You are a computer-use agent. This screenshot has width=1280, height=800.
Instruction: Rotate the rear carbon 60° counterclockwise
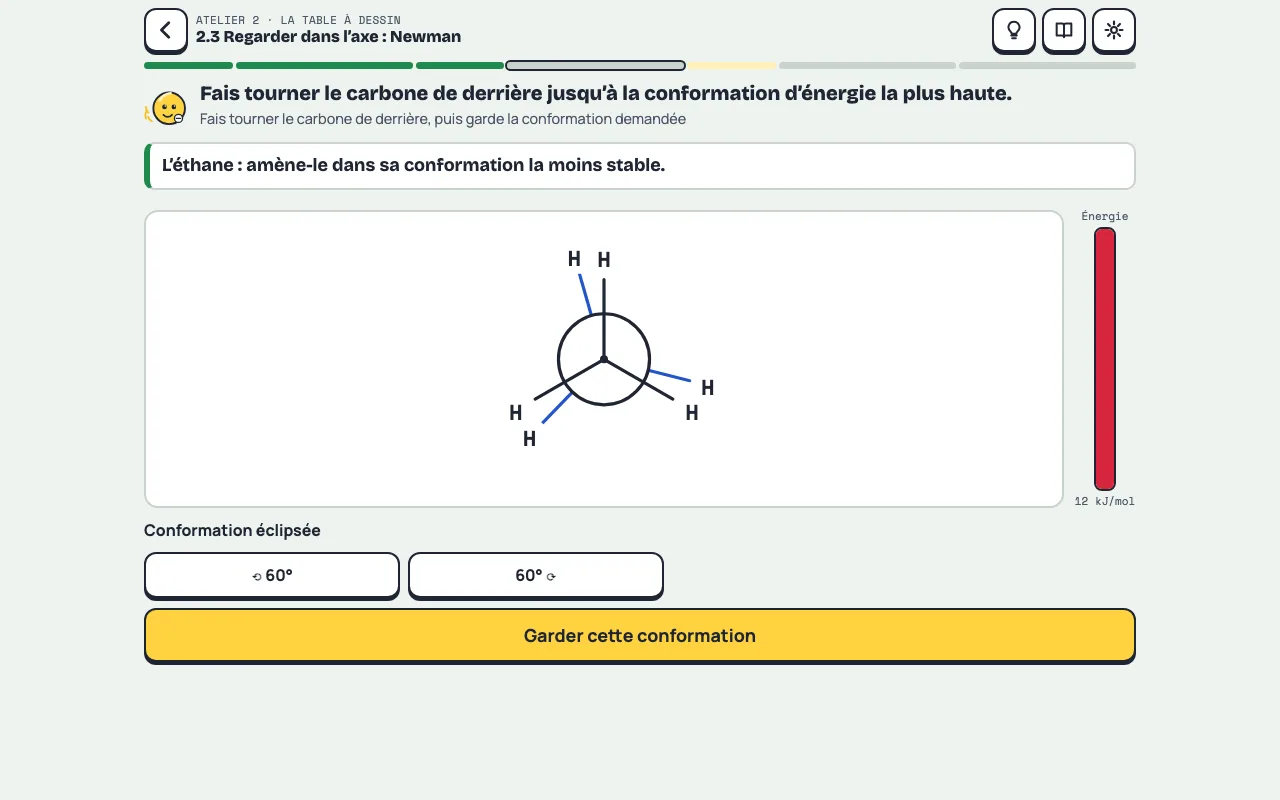tap(272, 576)
